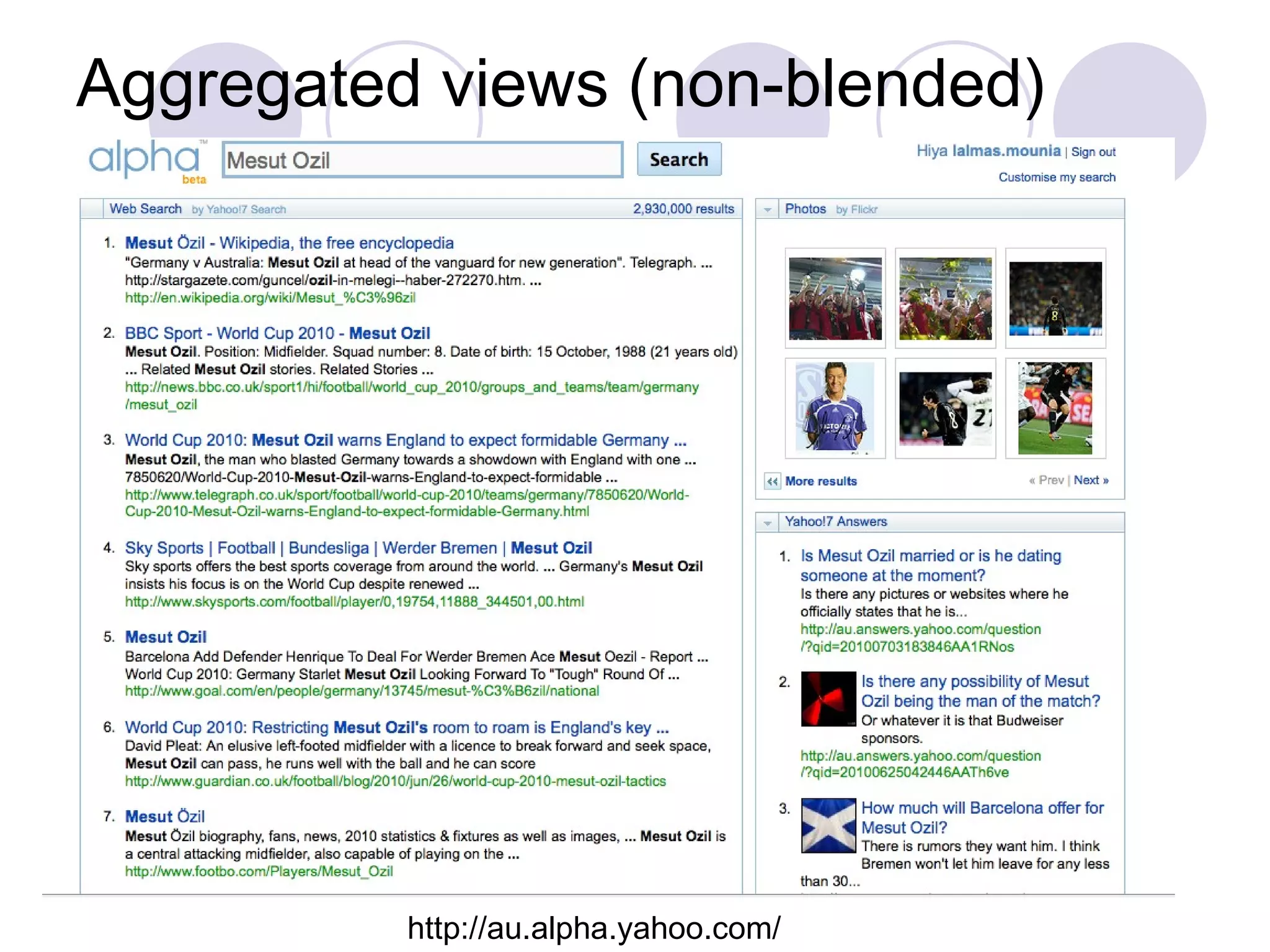1270x952 pixels.
Task: Click red avatar beside question 2
Action: tap(828, 699)
